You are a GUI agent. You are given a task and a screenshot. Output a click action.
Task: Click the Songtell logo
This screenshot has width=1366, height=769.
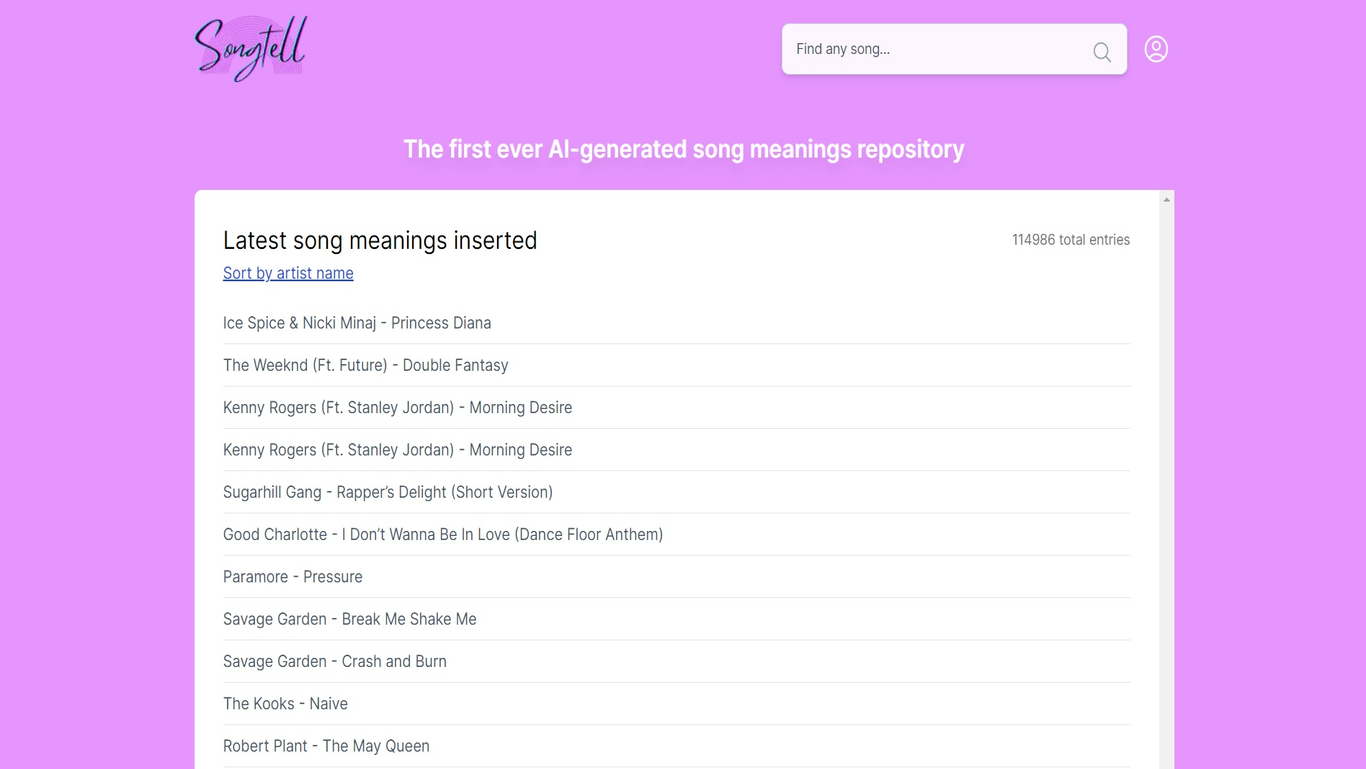pyautogui.click(x=251, y=48)
